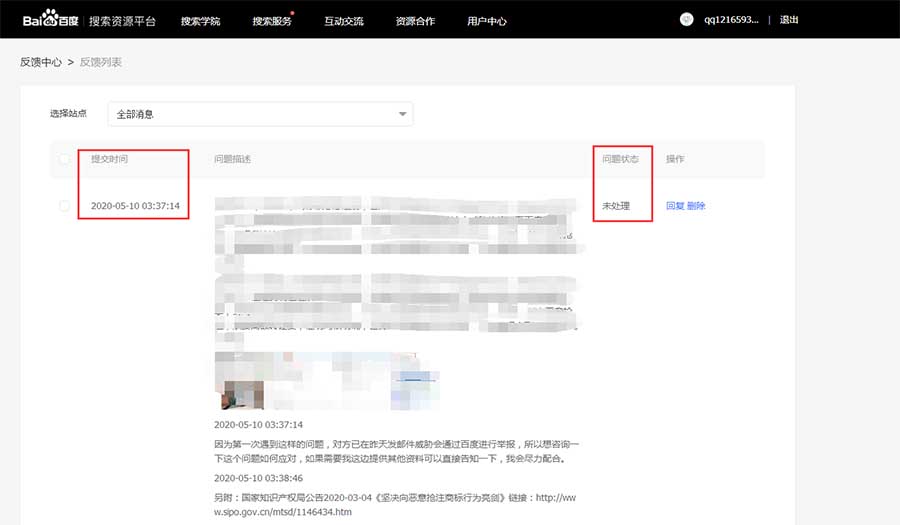
Task: Open the 全部消息 site dropdown
Action: [x=263, y=114]
